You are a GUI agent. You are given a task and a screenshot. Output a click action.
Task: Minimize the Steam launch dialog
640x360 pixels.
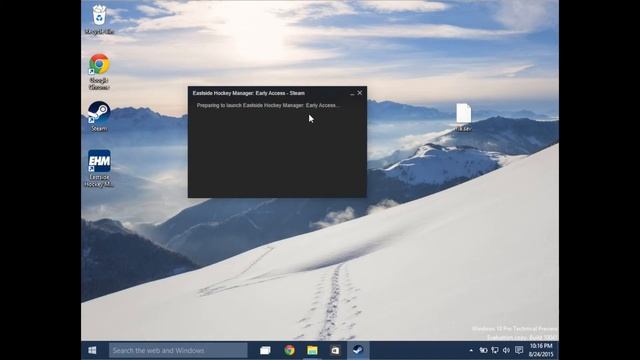click(352, 93)
